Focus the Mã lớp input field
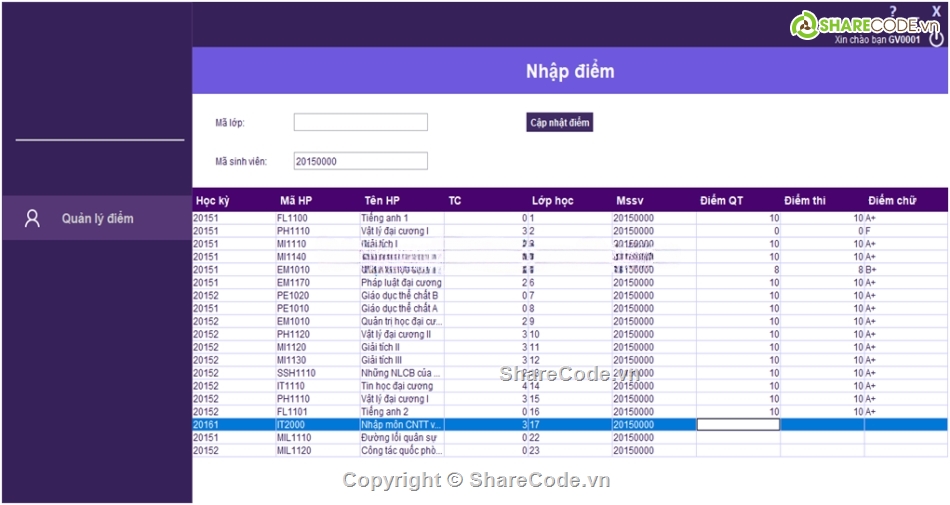This screenshot has width=950, height=505. tap(360, 122)
